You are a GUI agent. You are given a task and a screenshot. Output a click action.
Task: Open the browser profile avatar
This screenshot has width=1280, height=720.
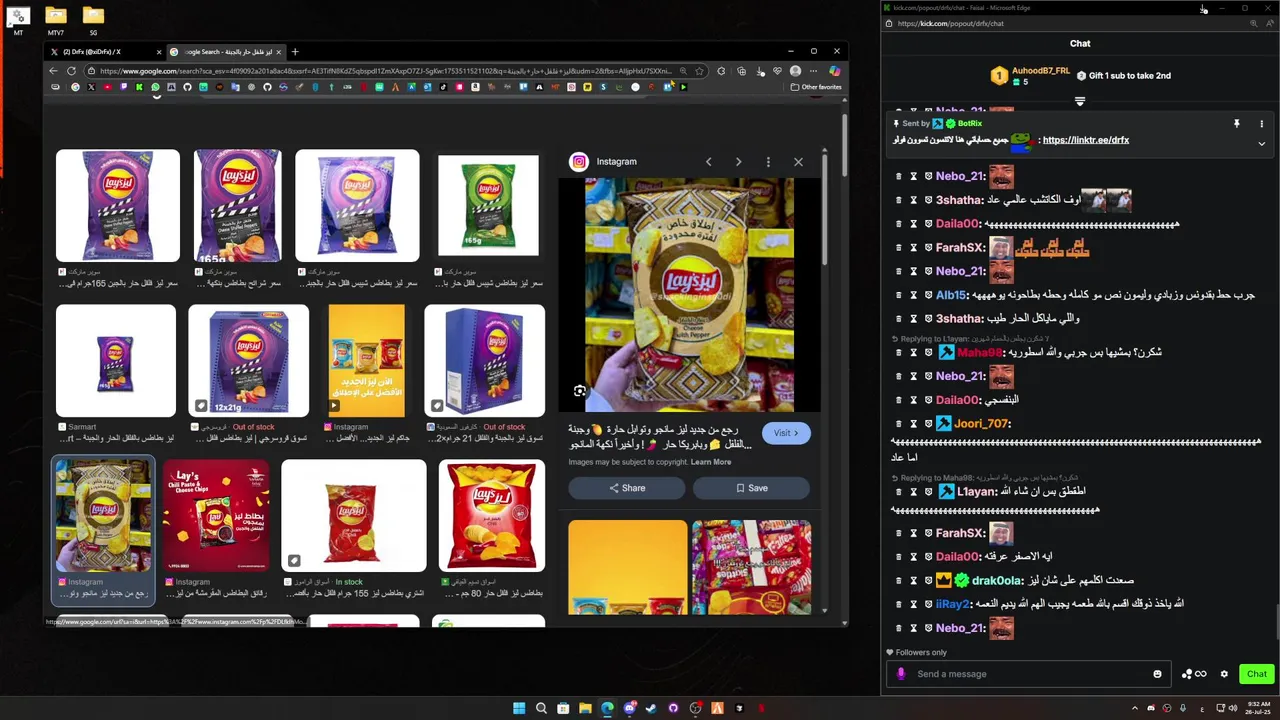pos(795,71)
